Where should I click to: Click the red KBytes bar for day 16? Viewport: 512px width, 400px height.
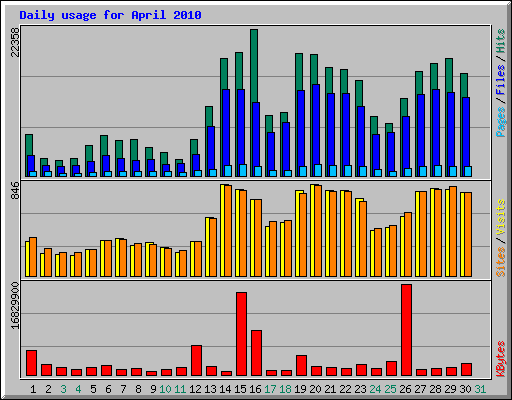256,353
